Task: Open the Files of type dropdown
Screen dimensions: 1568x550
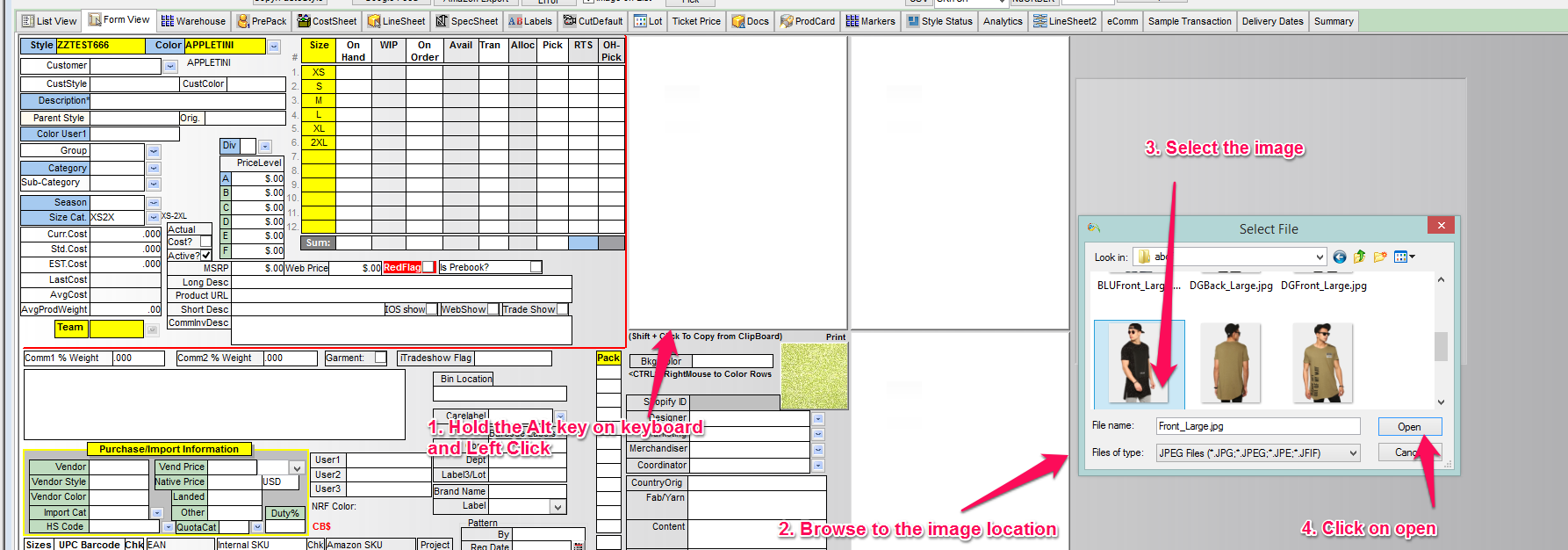Action: click(1353, 453)
